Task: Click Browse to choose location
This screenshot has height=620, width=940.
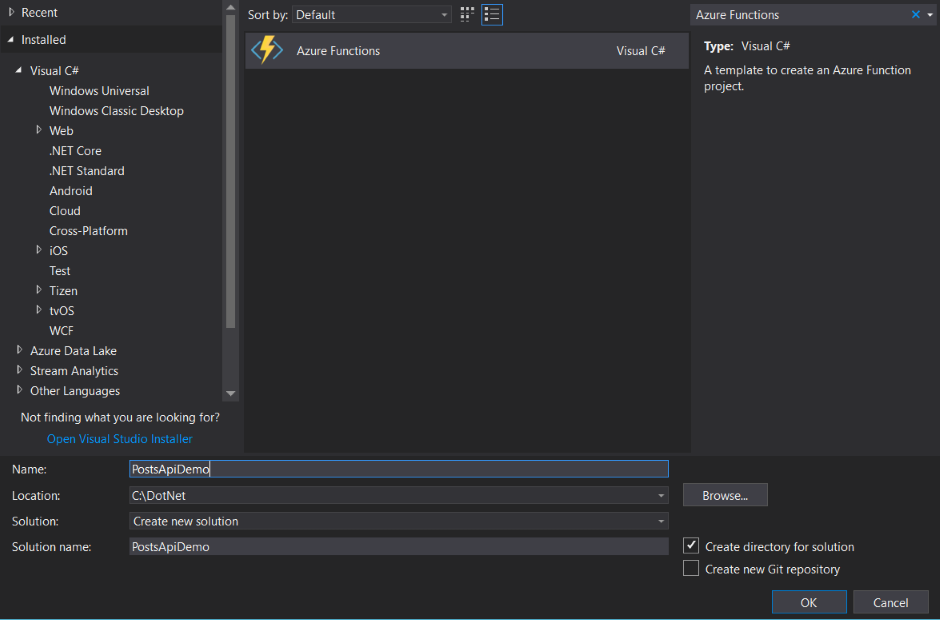Action: point(725,495)
